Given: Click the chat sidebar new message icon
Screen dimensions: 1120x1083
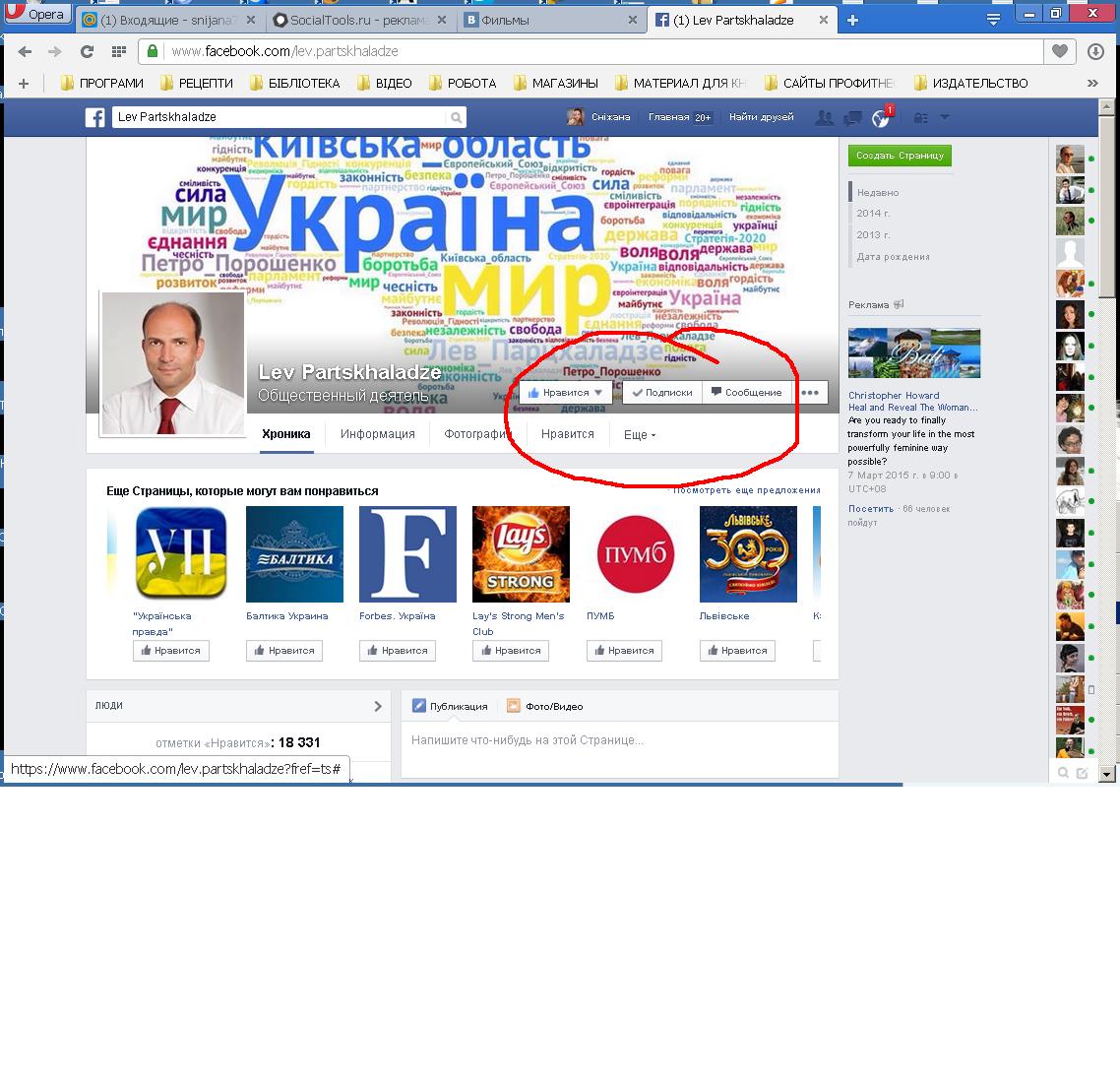Looking at the screenshot, I should pos(1083,773).
